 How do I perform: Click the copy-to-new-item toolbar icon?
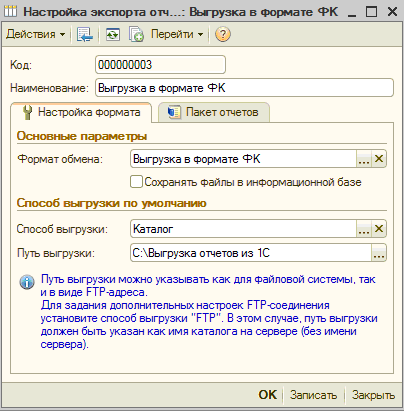coord(136,34)
